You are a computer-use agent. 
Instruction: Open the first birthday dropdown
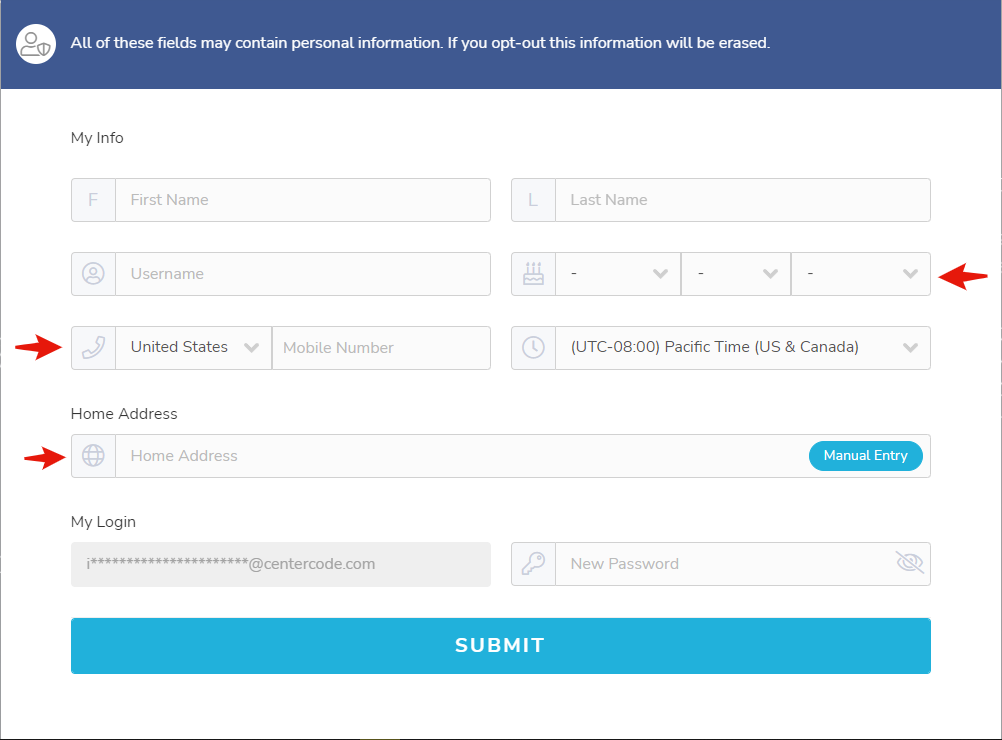coord(618,274)
